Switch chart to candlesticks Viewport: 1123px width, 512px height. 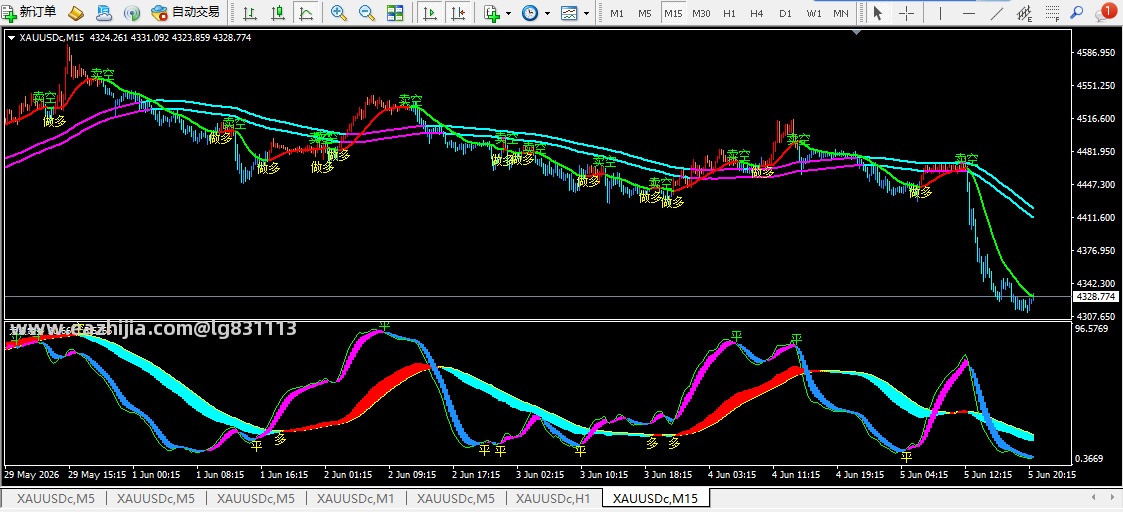(x=278, y=12)
